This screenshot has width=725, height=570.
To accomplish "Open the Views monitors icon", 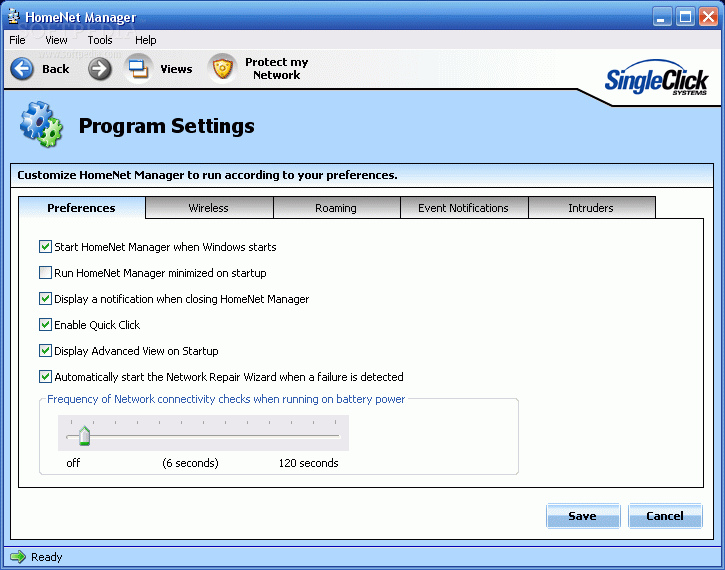I will (x=138, y=69).
